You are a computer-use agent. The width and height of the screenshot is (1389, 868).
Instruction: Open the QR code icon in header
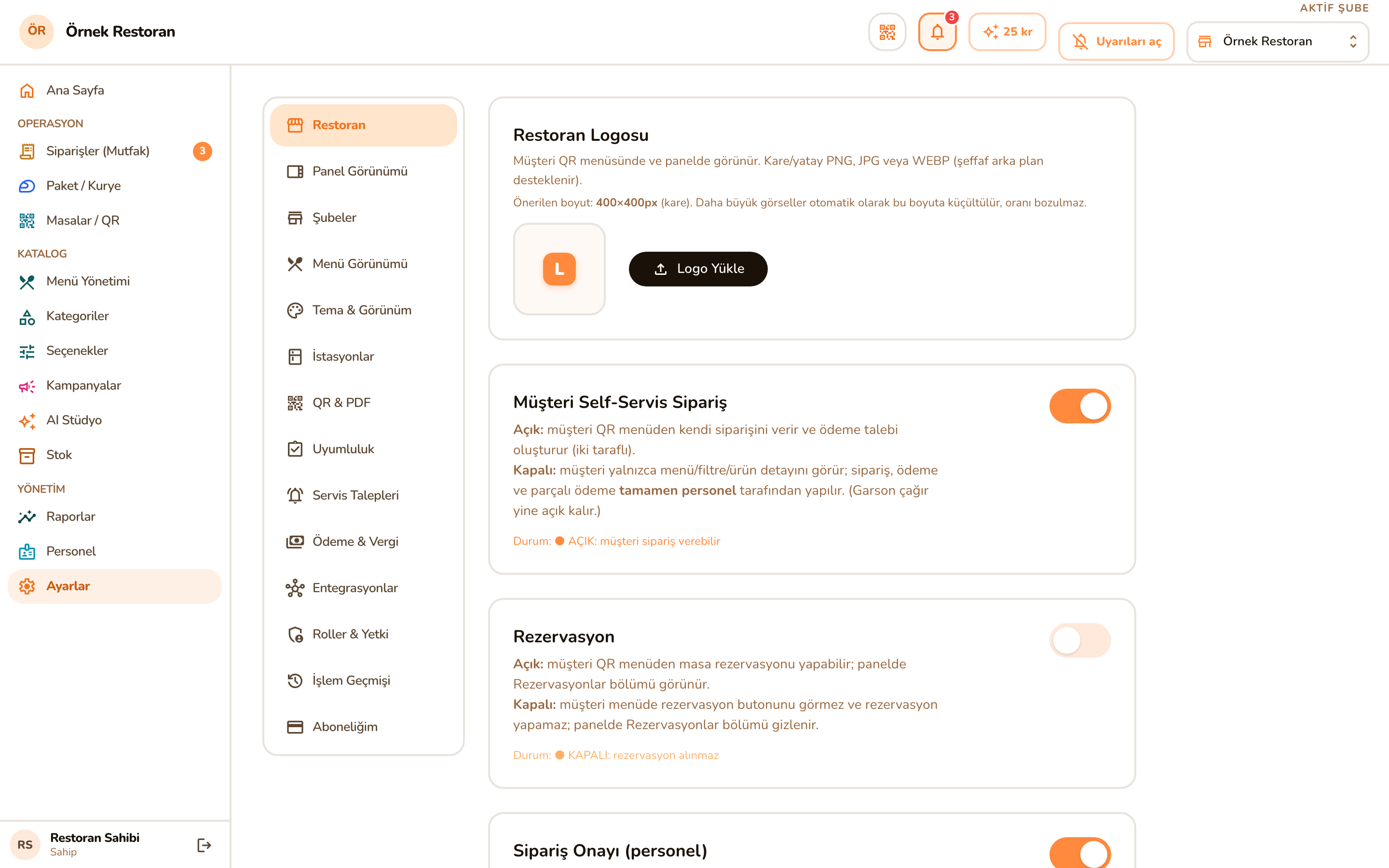(x=887, y=32)
